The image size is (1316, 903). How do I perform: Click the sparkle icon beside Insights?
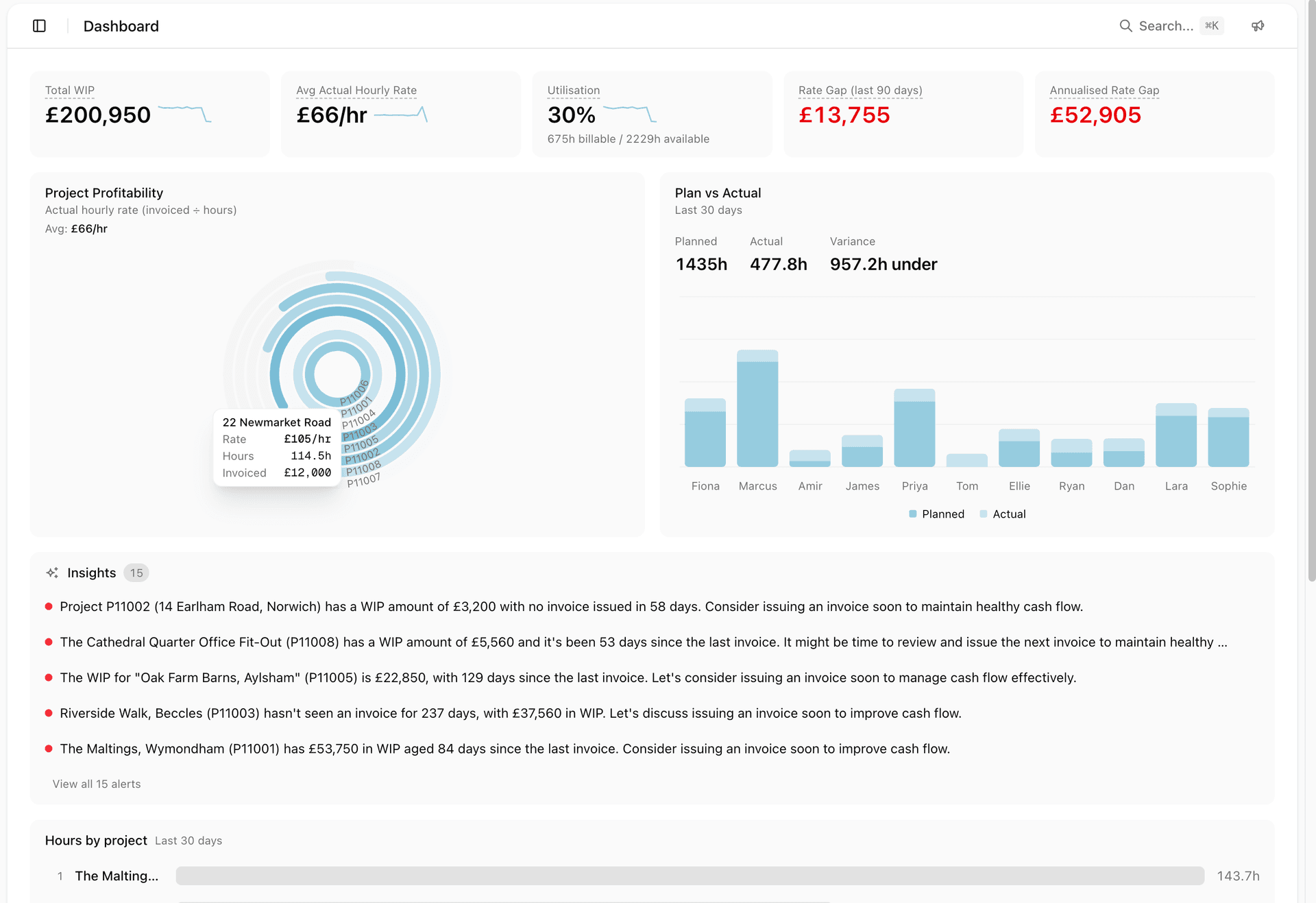(x=52, y=573)
